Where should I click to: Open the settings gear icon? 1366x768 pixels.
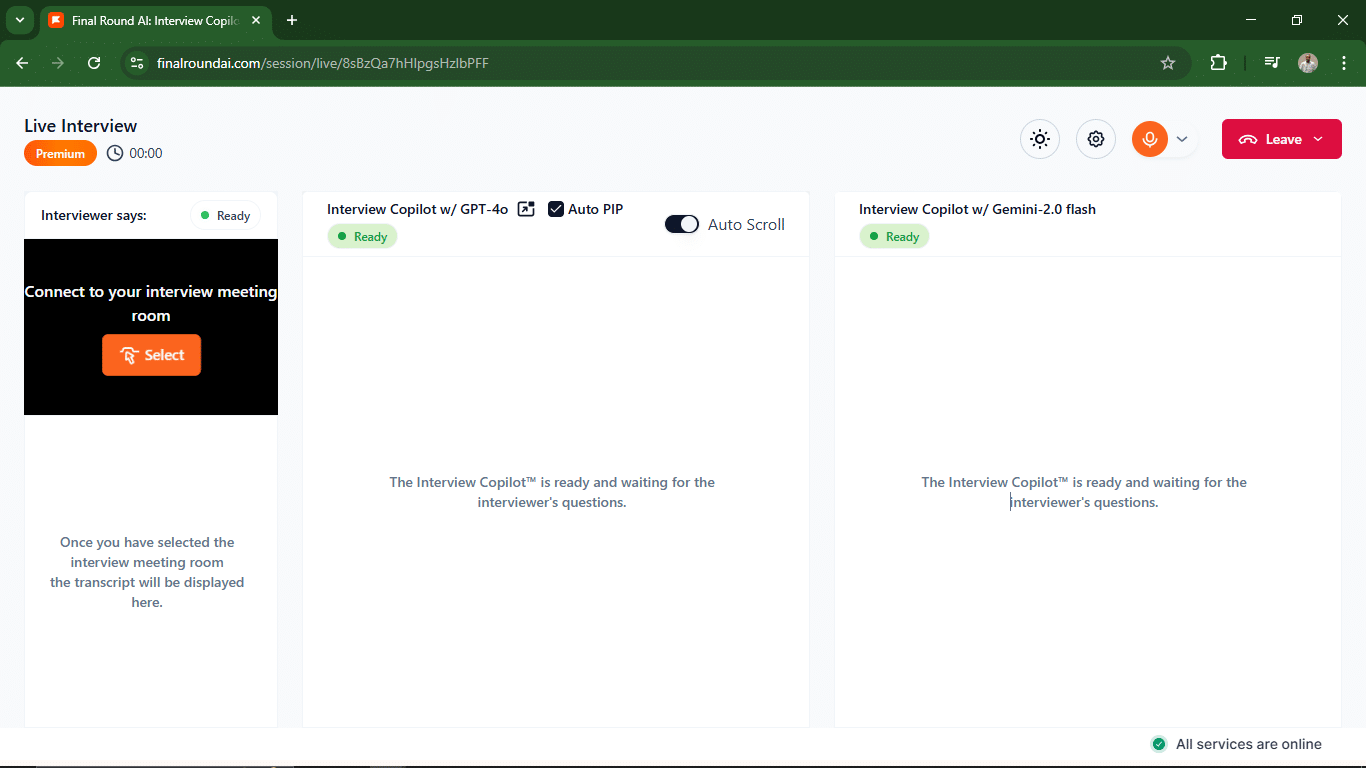(1096, 139)
